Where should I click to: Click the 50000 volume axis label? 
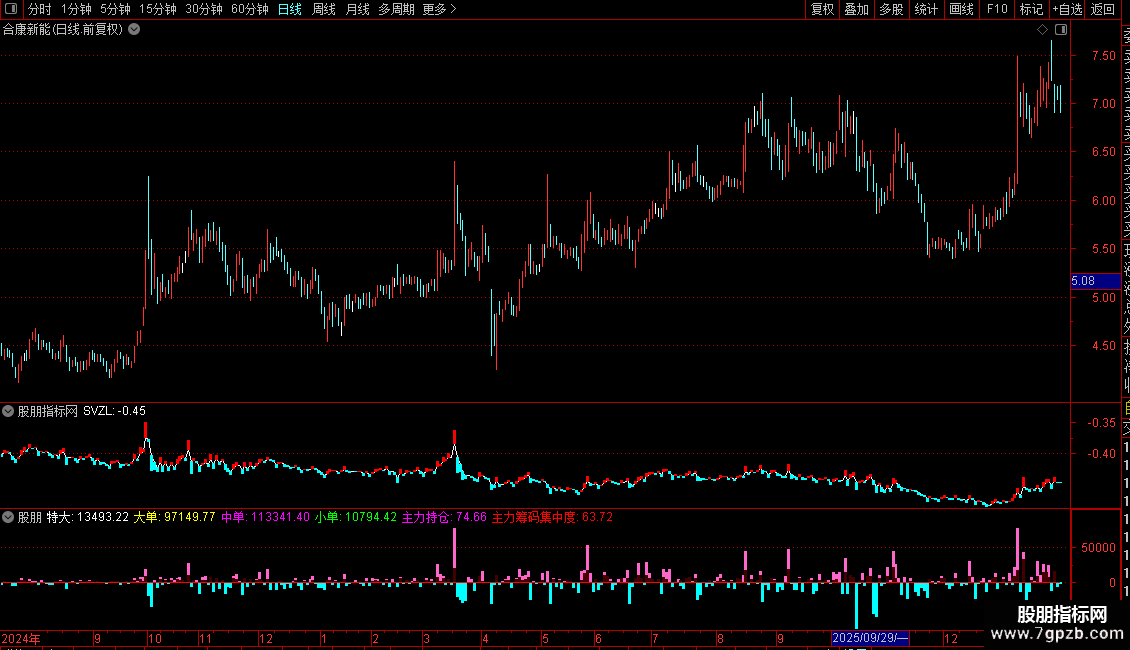point(1098,548)
